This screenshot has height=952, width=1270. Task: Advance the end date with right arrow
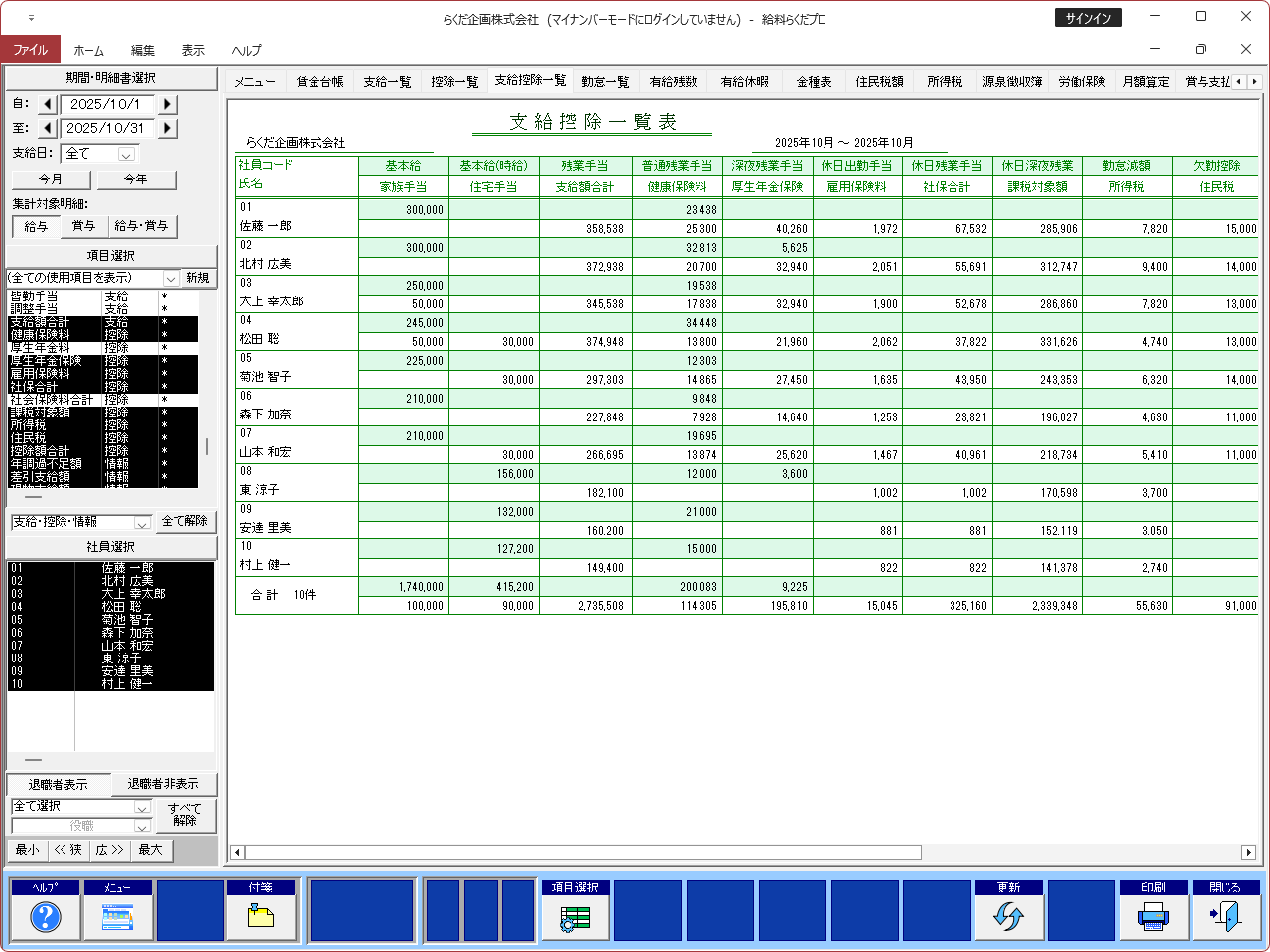pyautogui.click(x=167, y=128)
